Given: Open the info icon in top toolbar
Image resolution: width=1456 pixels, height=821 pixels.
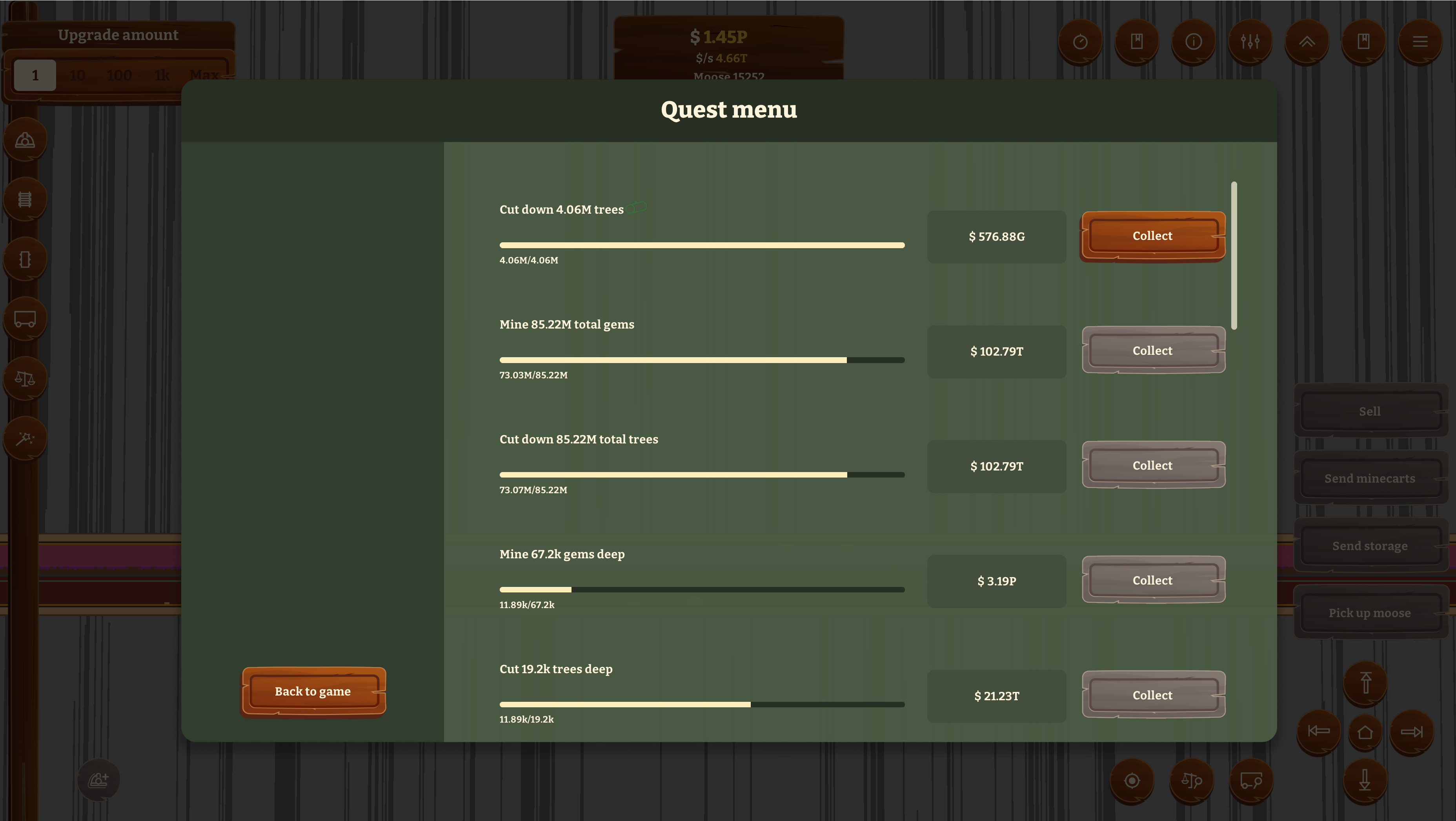Looking at the screenshot, I should coord(1193,42).
